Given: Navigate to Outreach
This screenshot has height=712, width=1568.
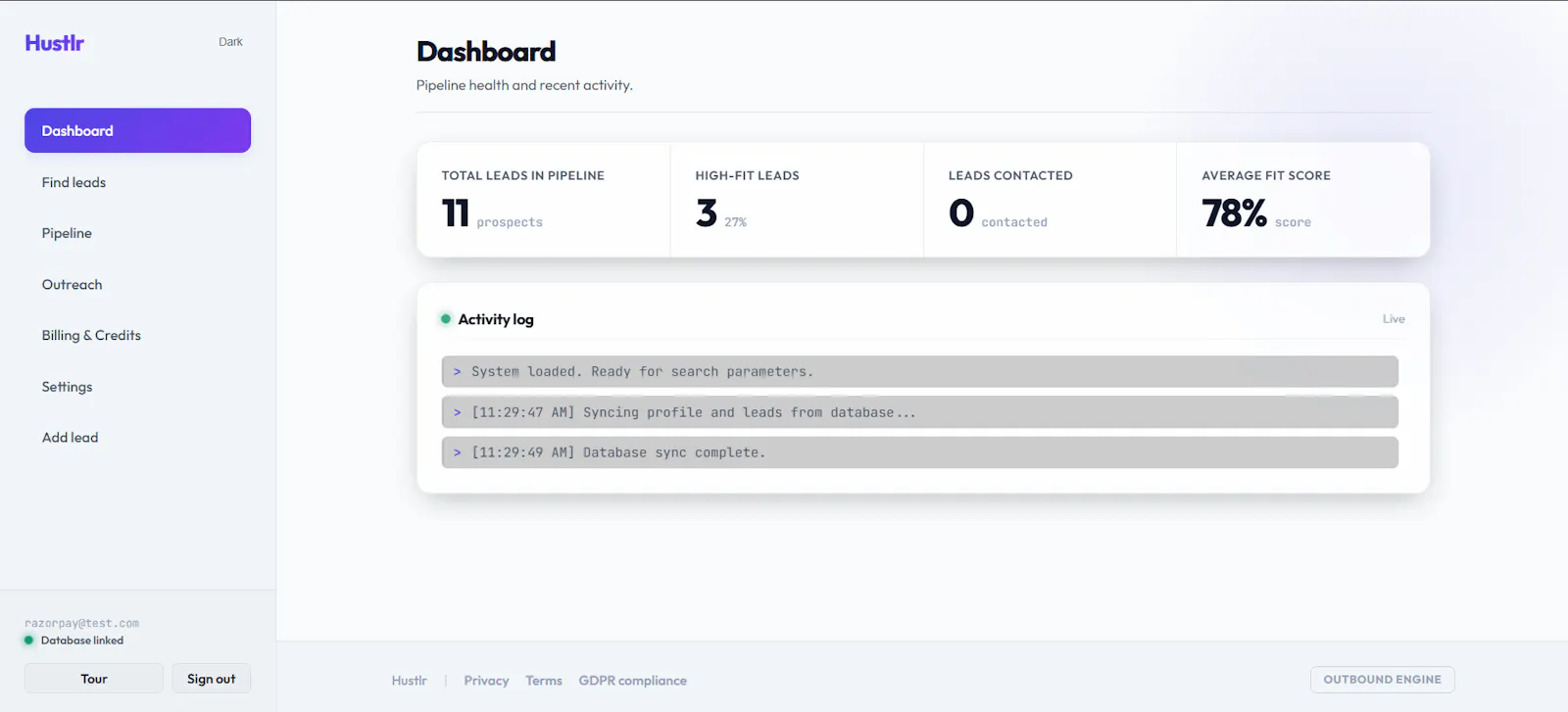Looking at the screenshot, I should coord(137,285).
